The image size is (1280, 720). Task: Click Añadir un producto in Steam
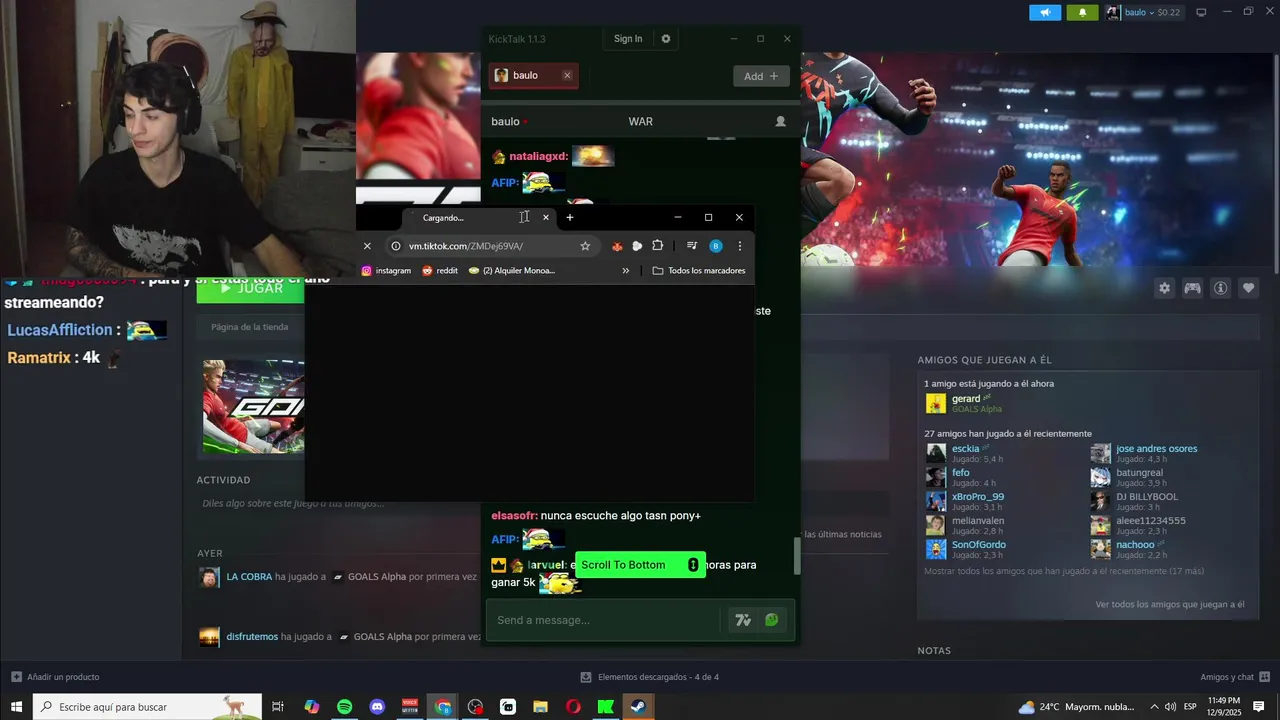point(55,677)
